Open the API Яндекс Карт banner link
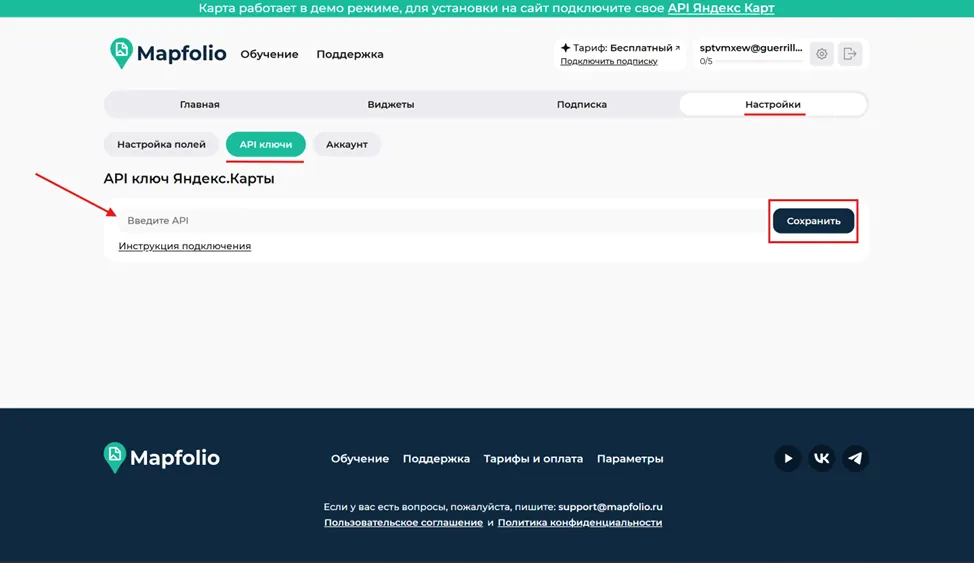The image size is (974, 563). pyautogui.click(x=721, y=8)
